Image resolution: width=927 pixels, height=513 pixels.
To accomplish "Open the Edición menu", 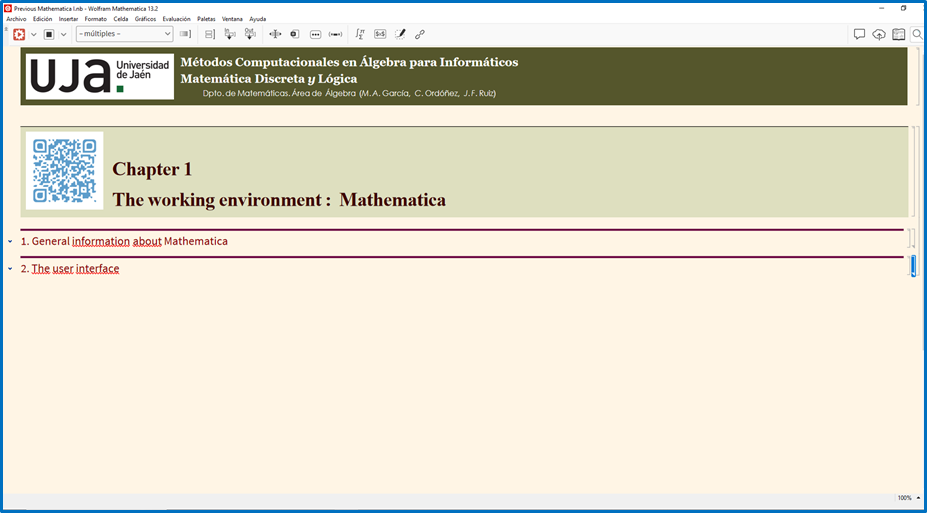I will tap(43, 19).
